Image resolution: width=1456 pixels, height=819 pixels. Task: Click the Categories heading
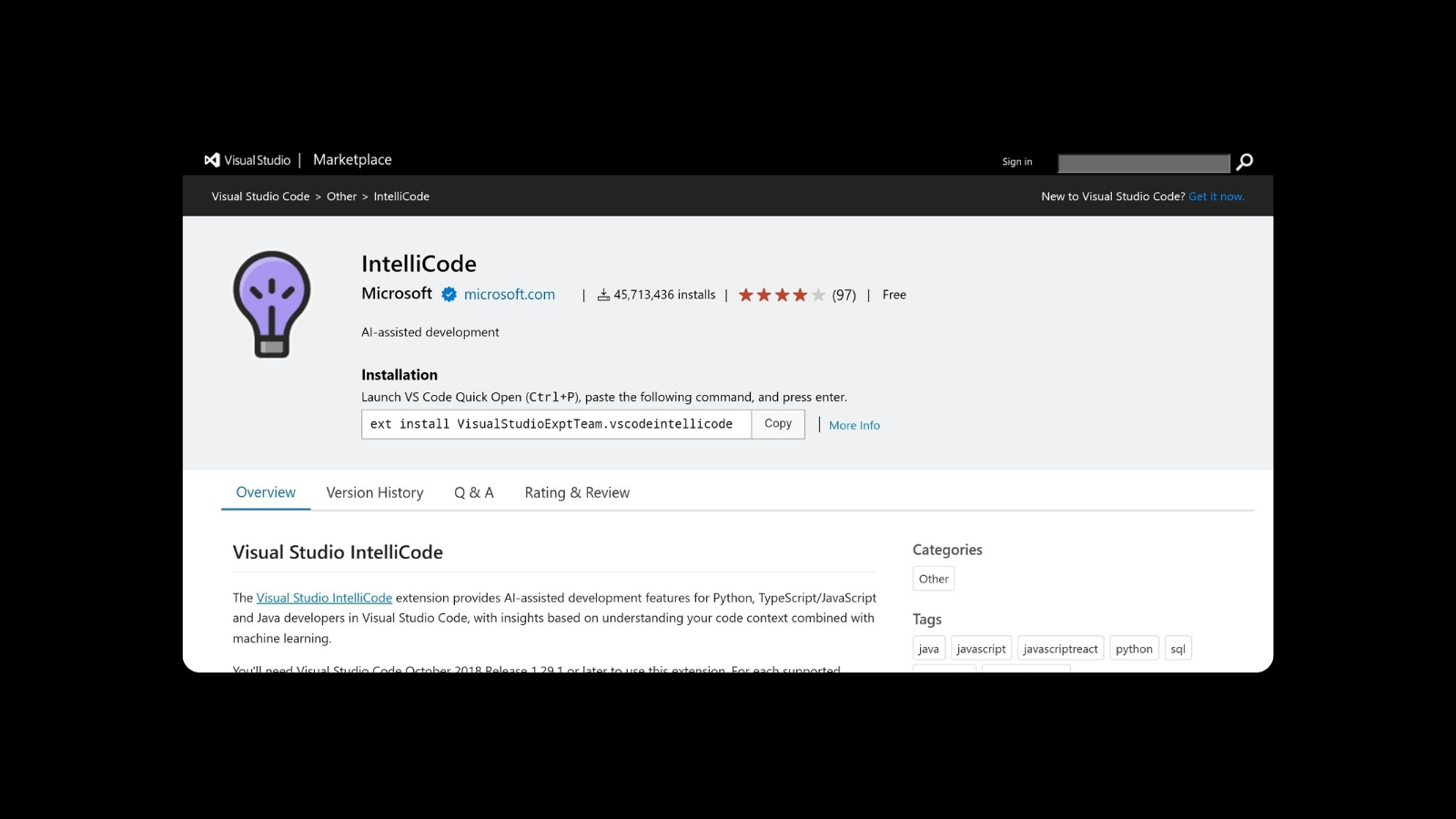coord(947,550)
